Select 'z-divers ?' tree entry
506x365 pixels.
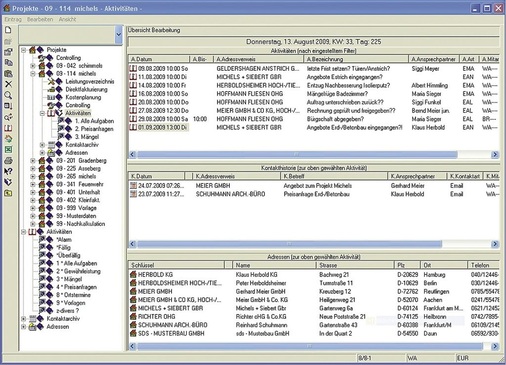[68, 311]
